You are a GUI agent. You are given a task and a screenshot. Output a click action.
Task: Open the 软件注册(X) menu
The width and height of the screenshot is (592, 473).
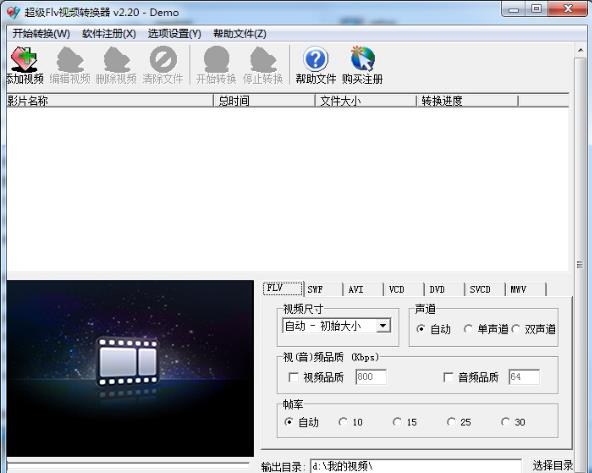point(109,34)
